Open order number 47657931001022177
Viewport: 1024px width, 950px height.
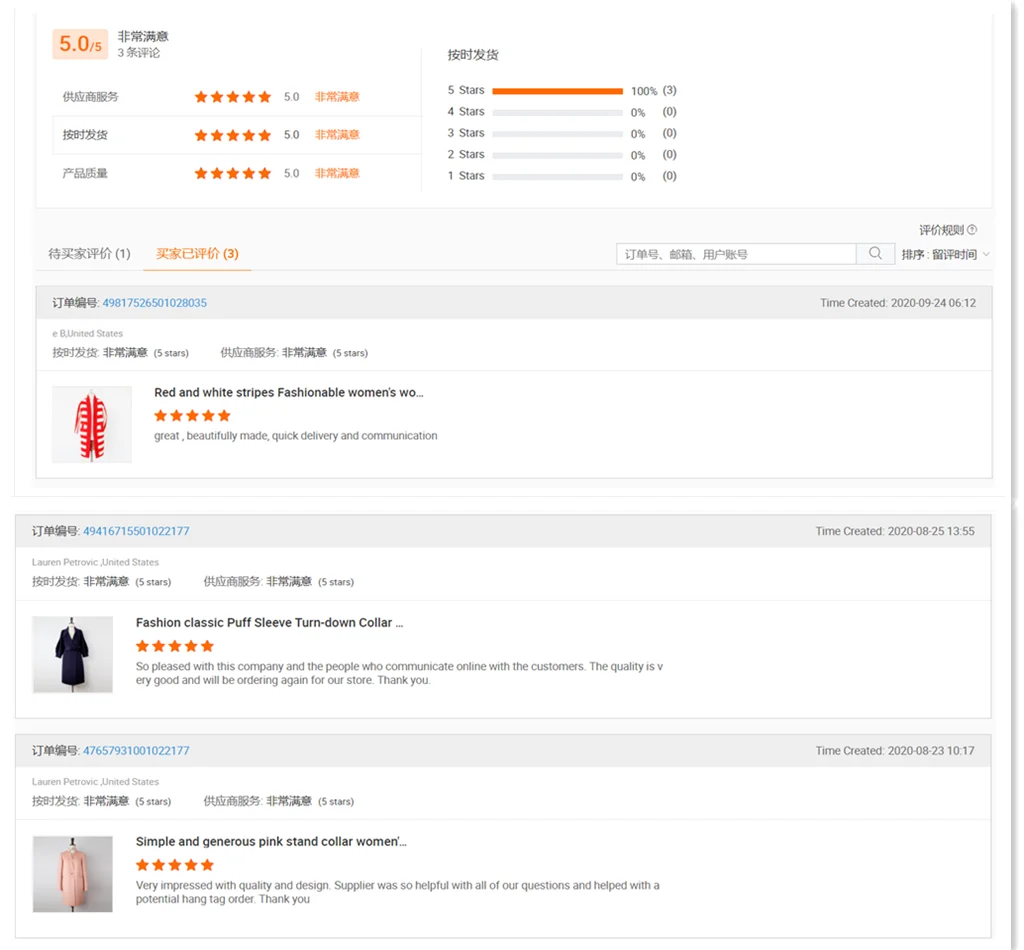[x=136, y=751]
